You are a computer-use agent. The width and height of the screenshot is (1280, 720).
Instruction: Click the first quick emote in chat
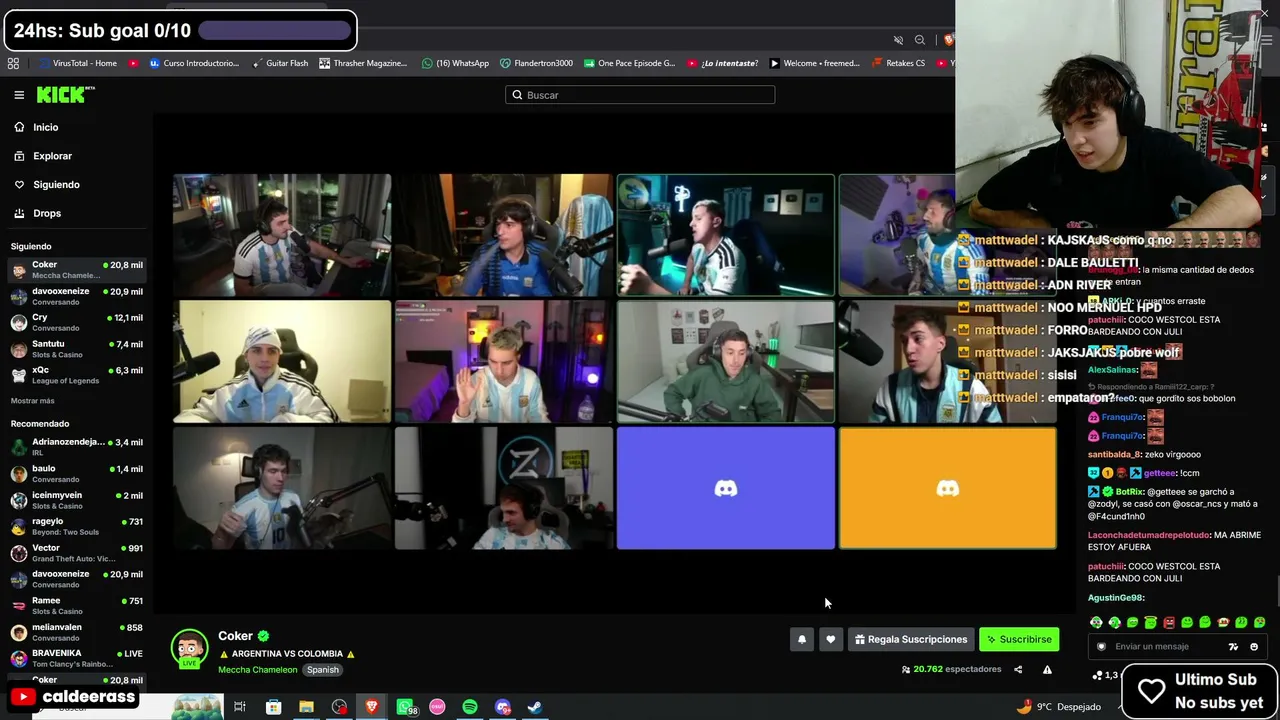1096,623
